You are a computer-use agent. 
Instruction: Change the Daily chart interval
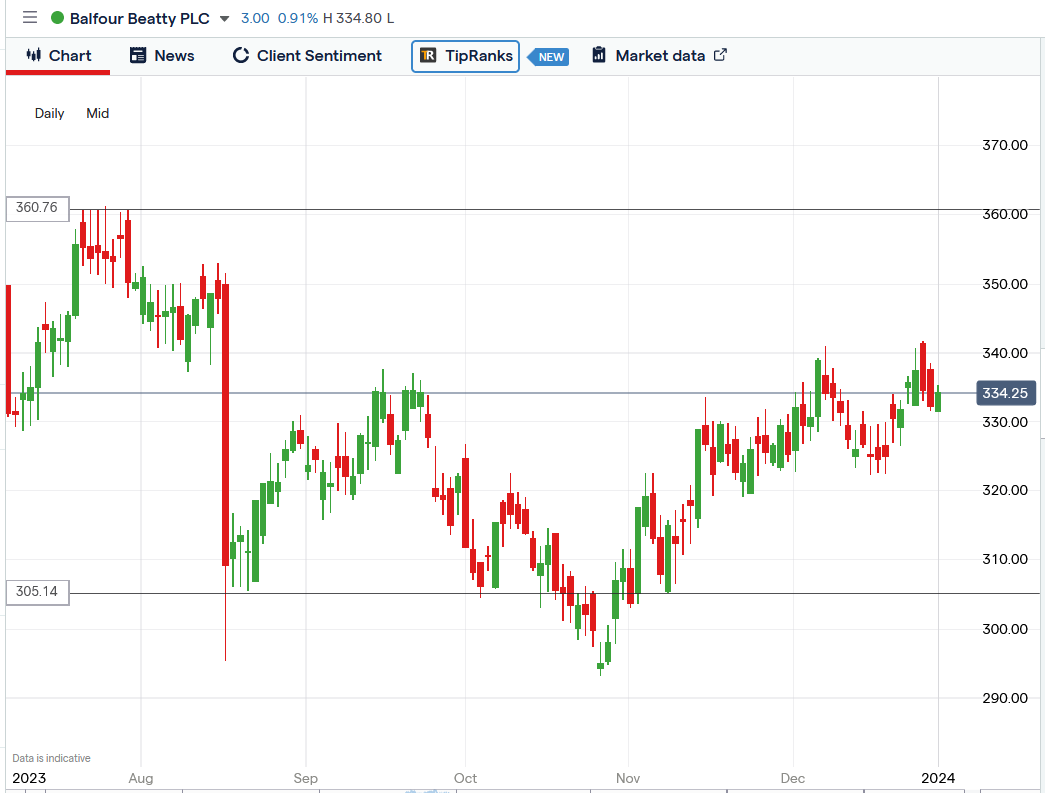(x=49, y=113)
